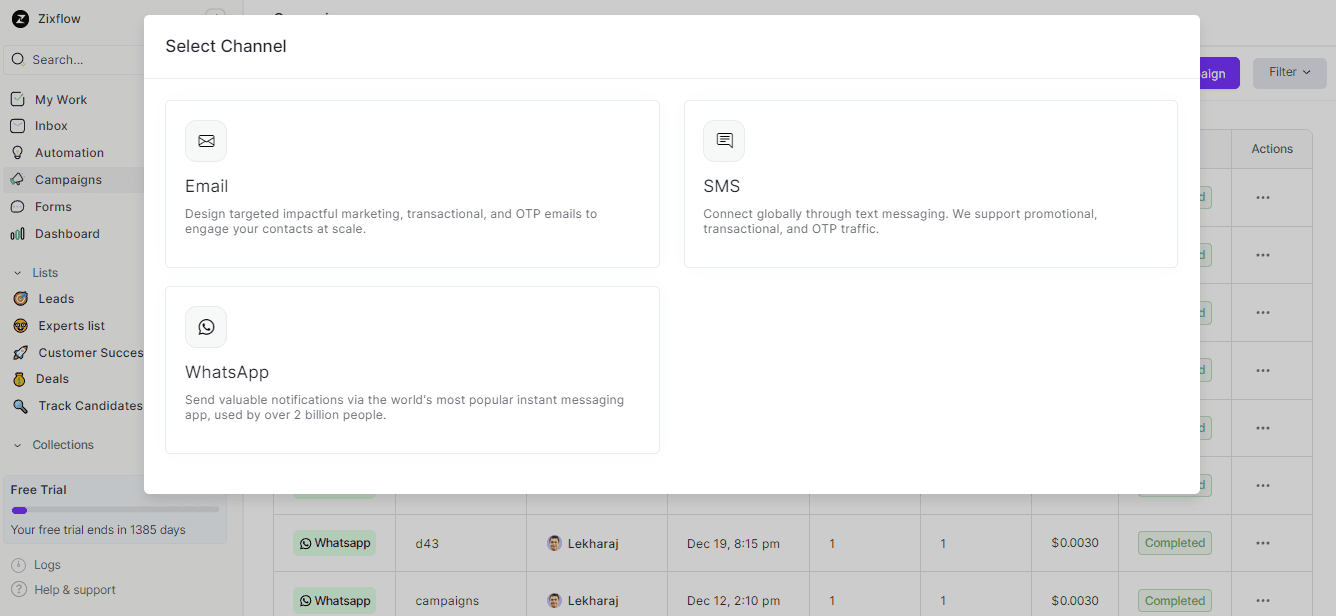Click the Logs icon
The height and width of the screenshot is (616, 1336).
(21, 564)
